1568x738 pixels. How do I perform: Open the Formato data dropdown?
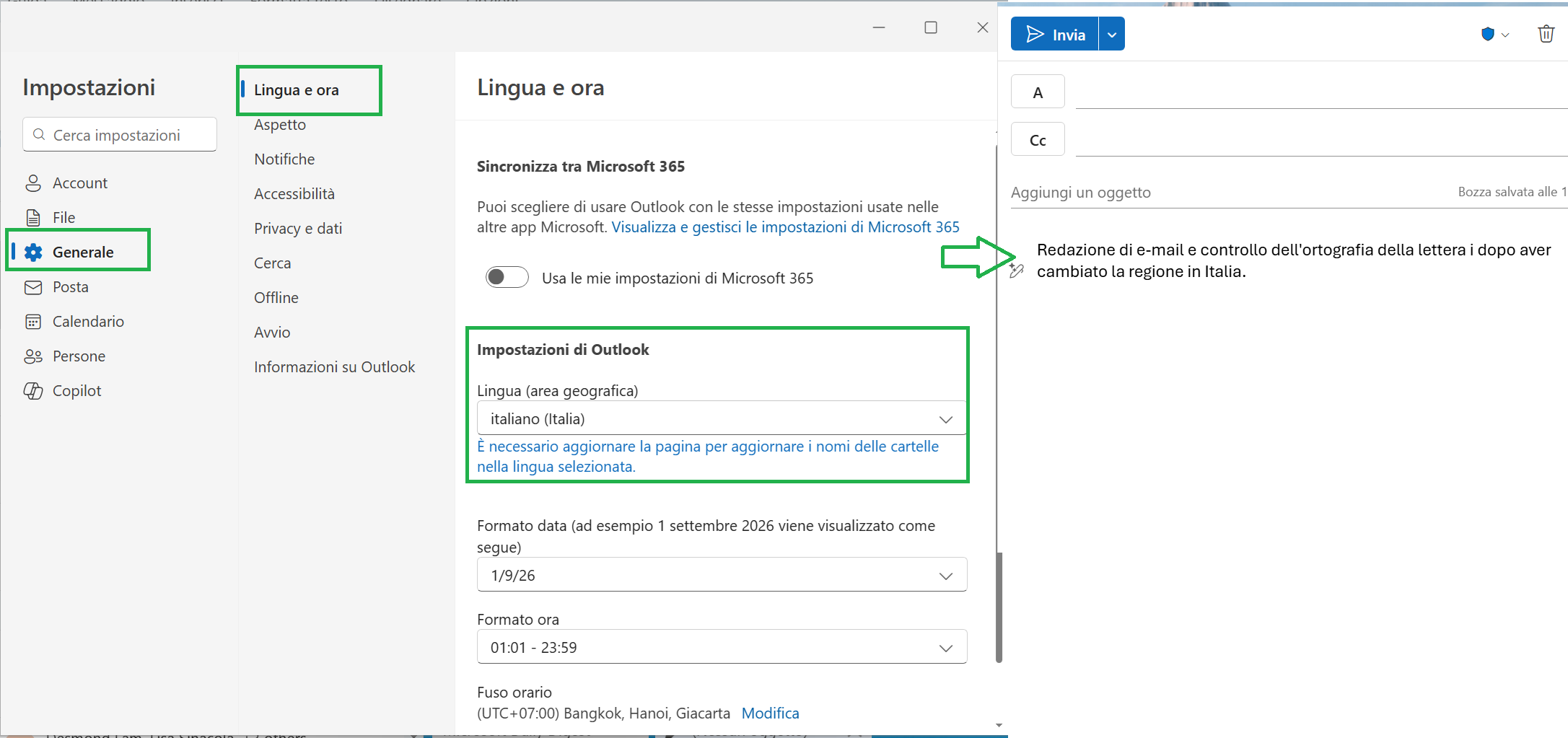722,575
